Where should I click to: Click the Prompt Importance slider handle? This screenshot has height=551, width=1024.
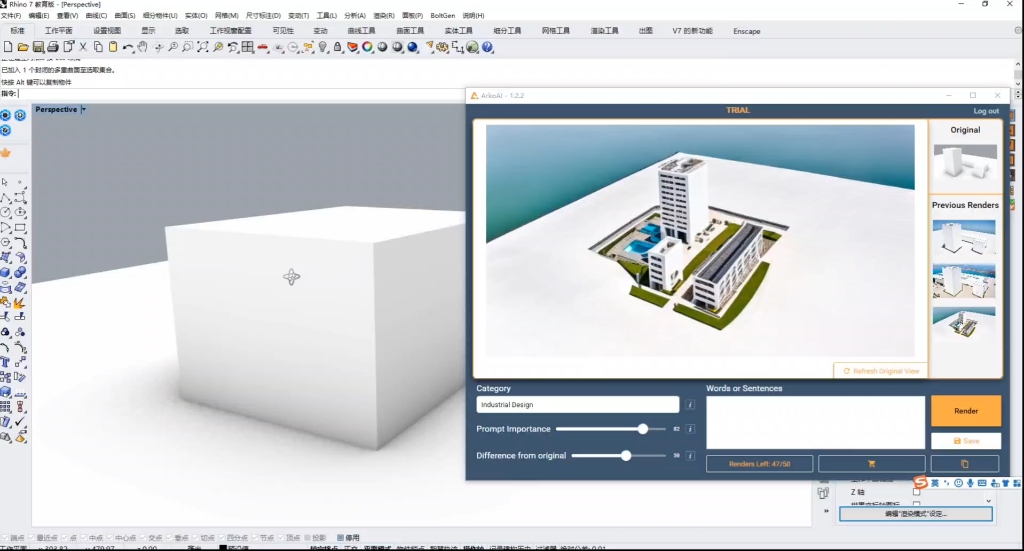coord(643,429)
